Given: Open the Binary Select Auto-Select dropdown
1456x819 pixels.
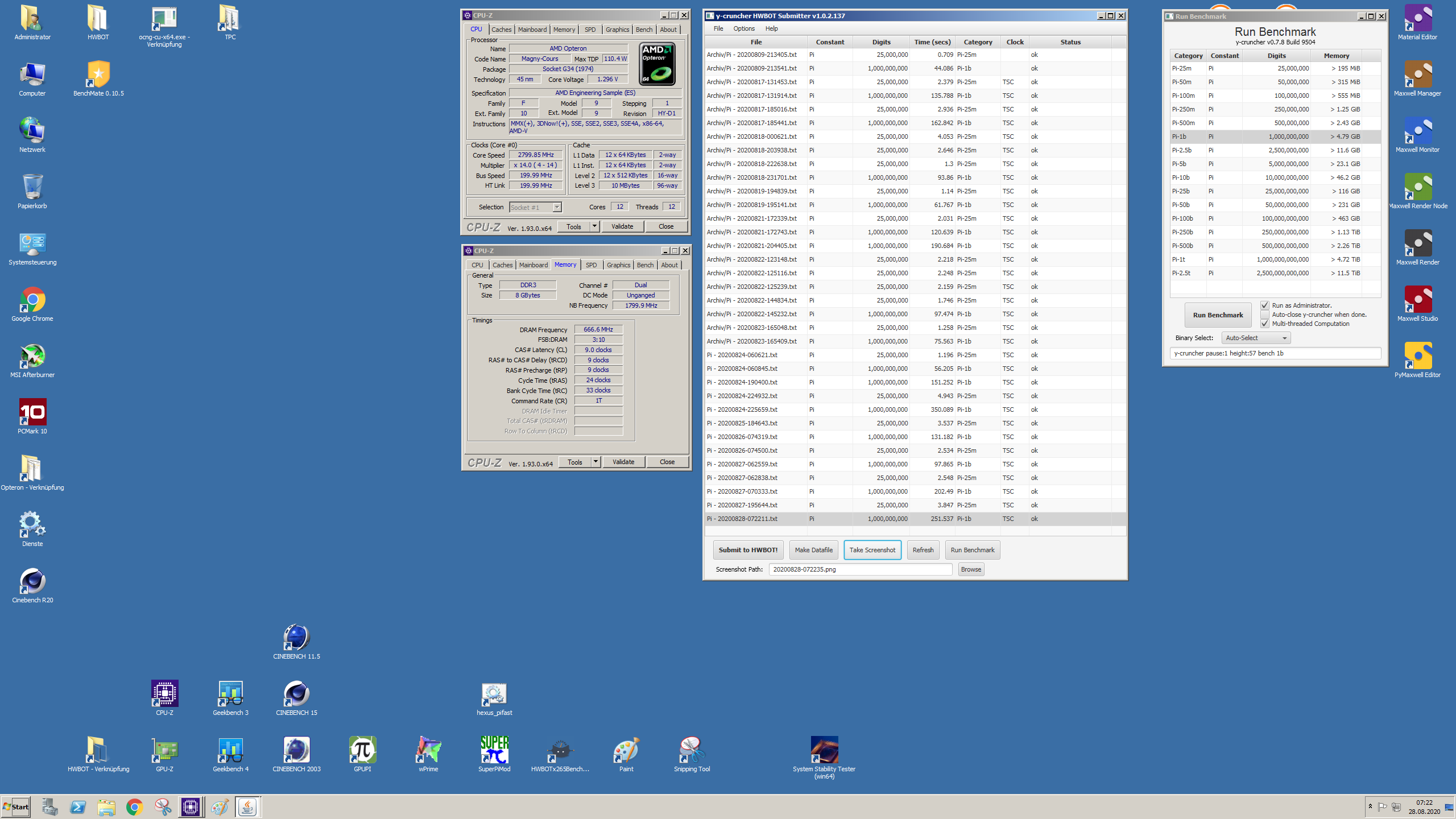Looking at the screenshot, I should 1256,338.
